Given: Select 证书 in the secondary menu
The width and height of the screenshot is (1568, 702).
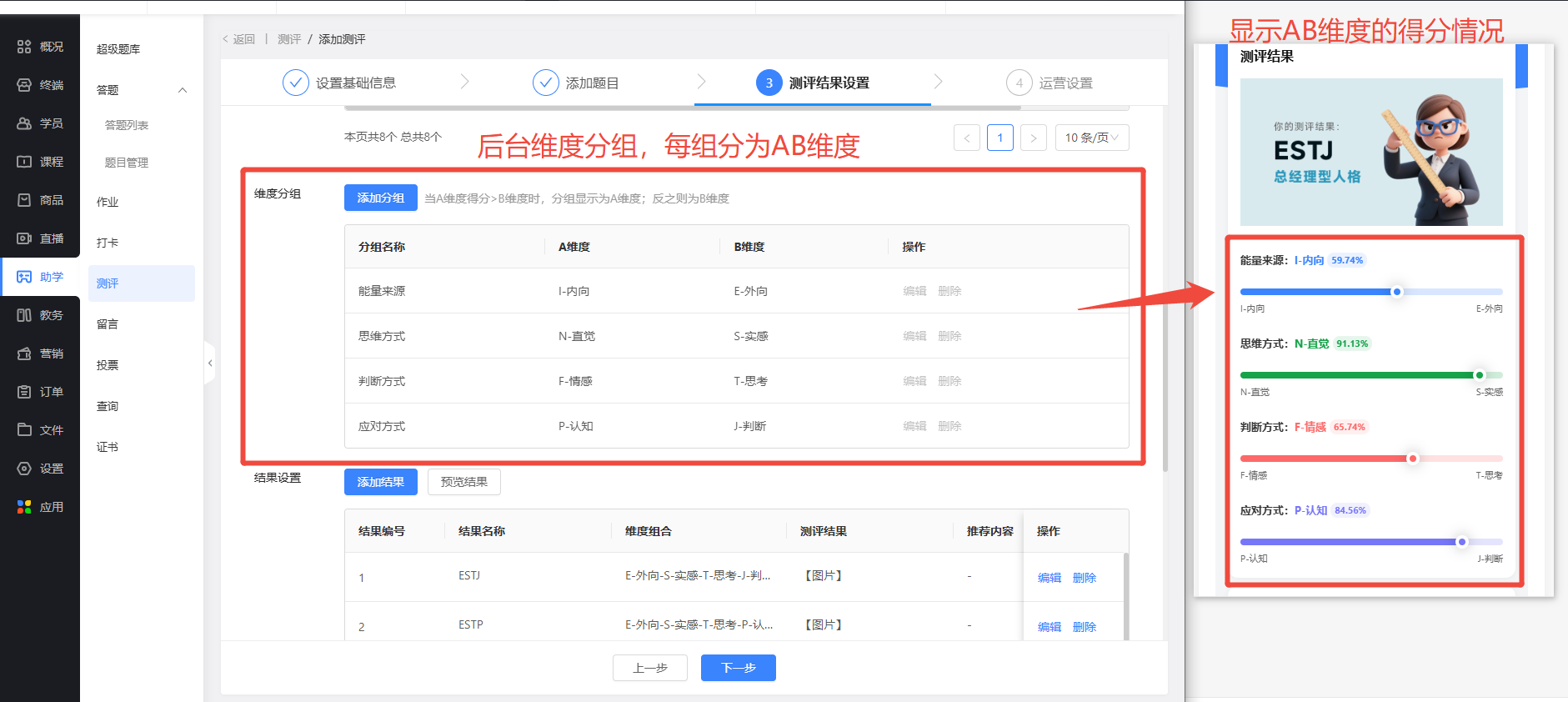Looking at the screenshot, I should coord(108,447).
